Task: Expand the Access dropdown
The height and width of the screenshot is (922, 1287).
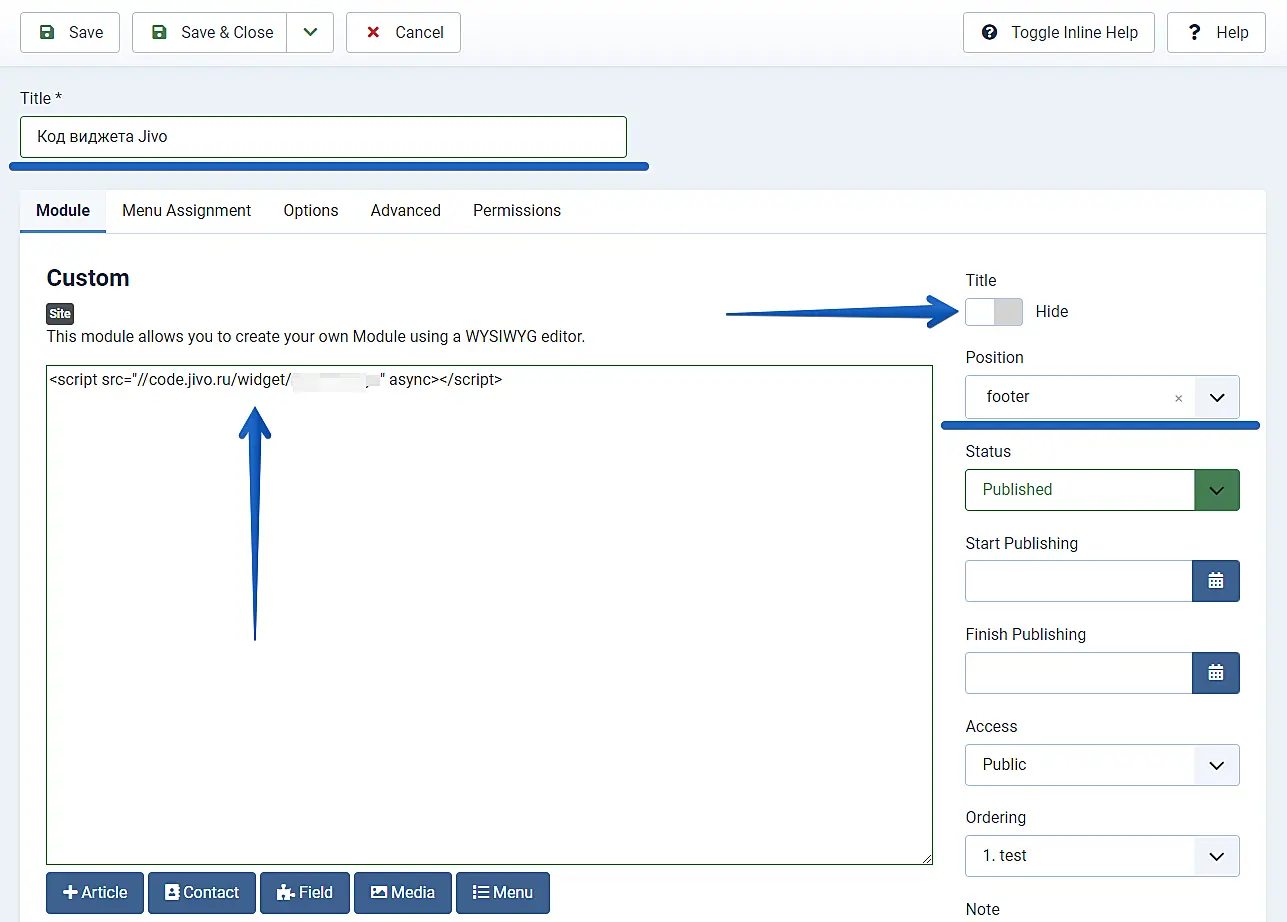Action: point(1216,765)
